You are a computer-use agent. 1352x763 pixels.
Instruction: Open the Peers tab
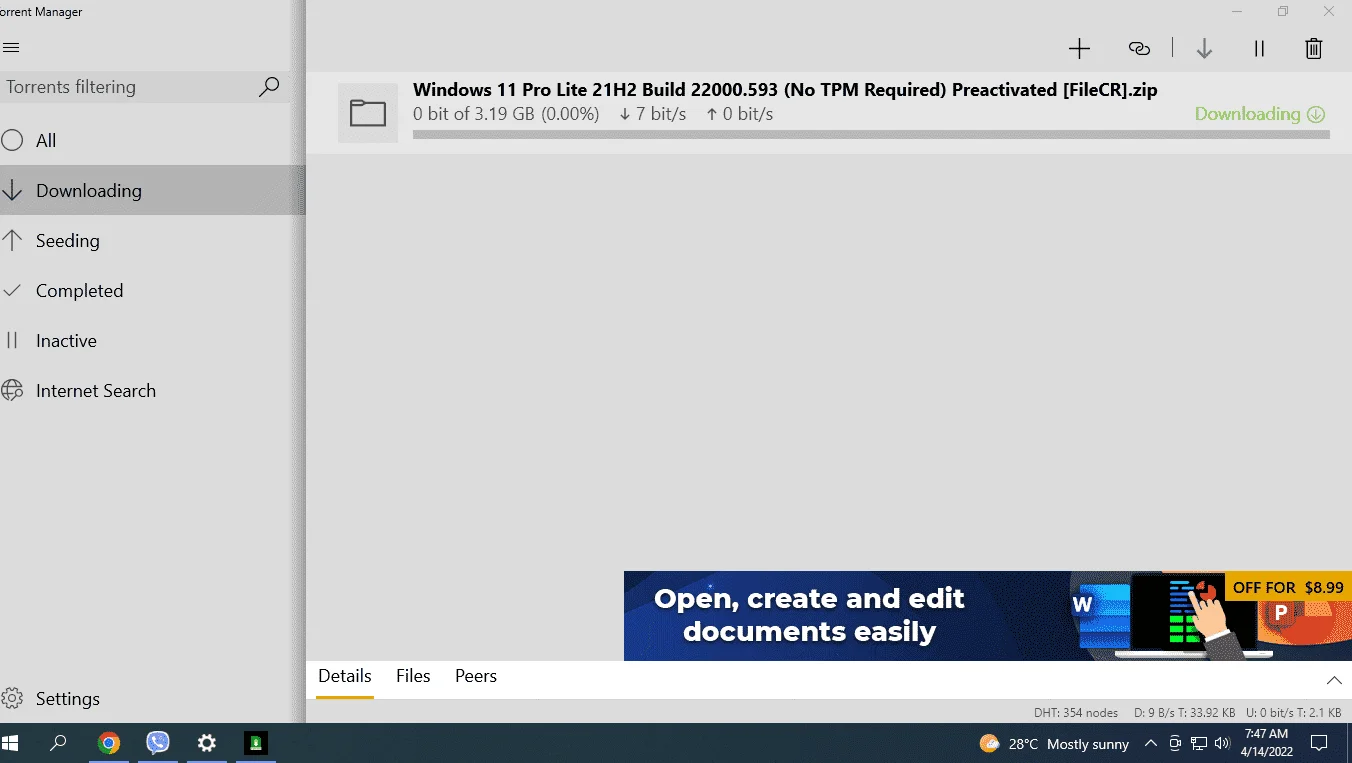coord(476,676)
